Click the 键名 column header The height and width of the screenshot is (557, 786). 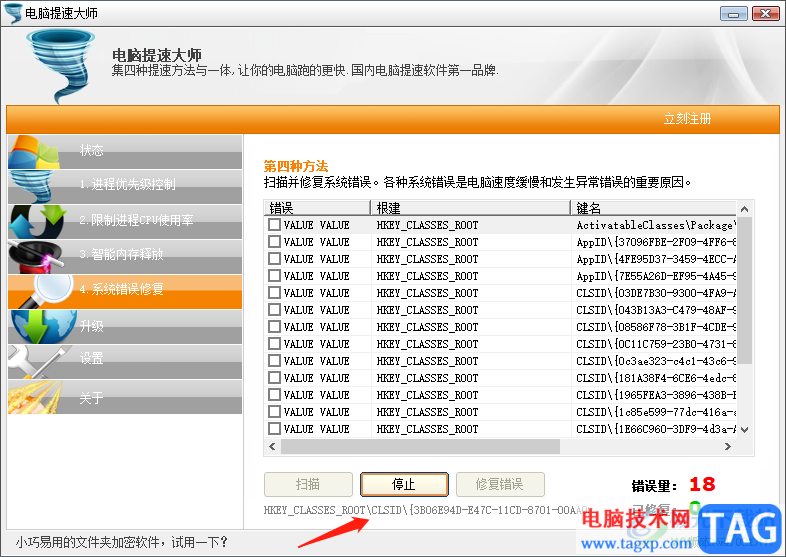[x=654, y=208]
